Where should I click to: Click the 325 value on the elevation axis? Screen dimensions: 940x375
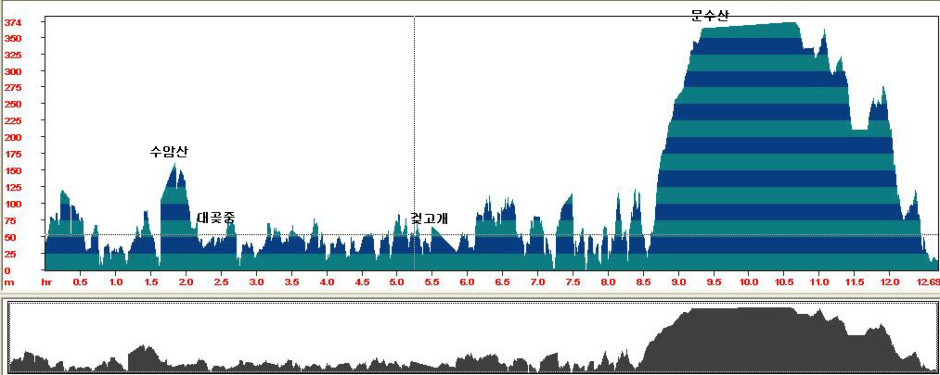point(13,55)
